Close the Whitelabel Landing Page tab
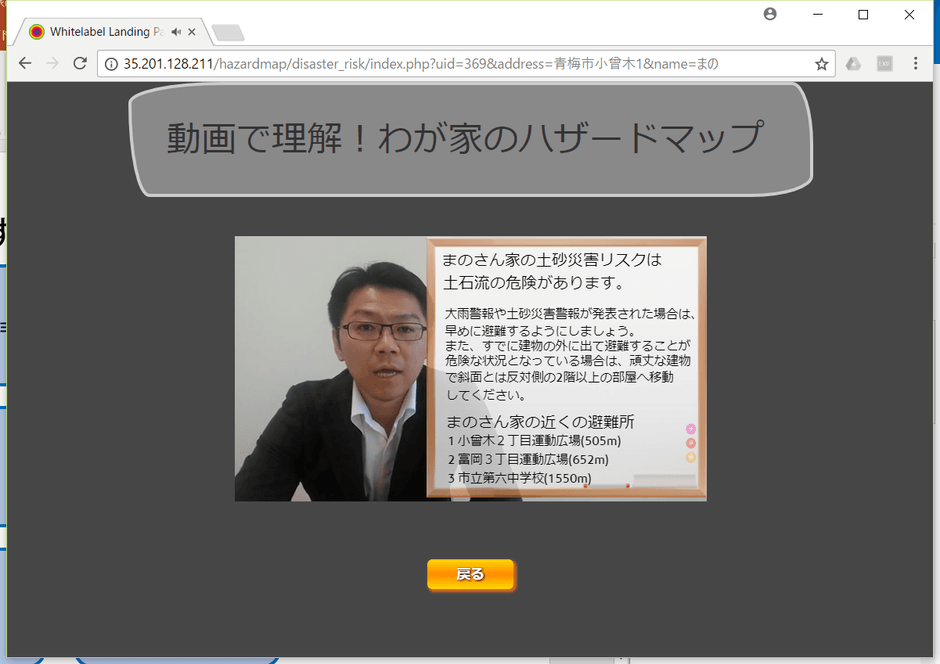This screenshot has width=940, height=664. (x=191, y=31)
